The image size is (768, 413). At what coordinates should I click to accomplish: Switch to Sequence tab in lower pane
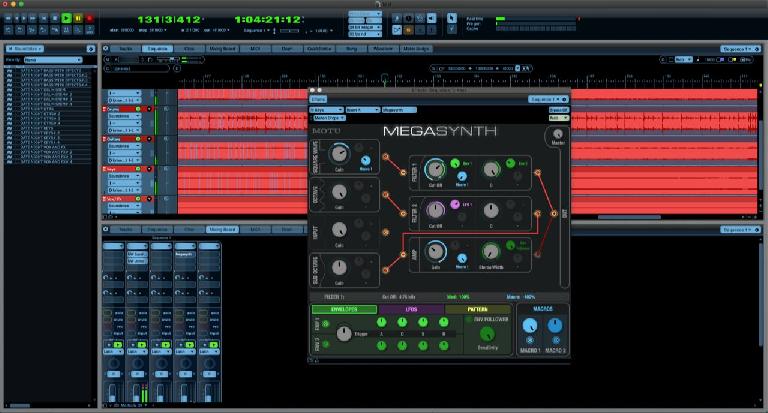158,229
